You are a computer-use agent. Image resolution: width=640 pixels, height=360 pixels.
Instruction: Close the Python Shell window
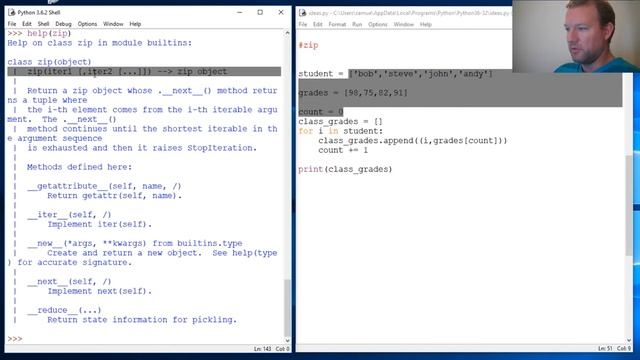[x=281, y=12]
